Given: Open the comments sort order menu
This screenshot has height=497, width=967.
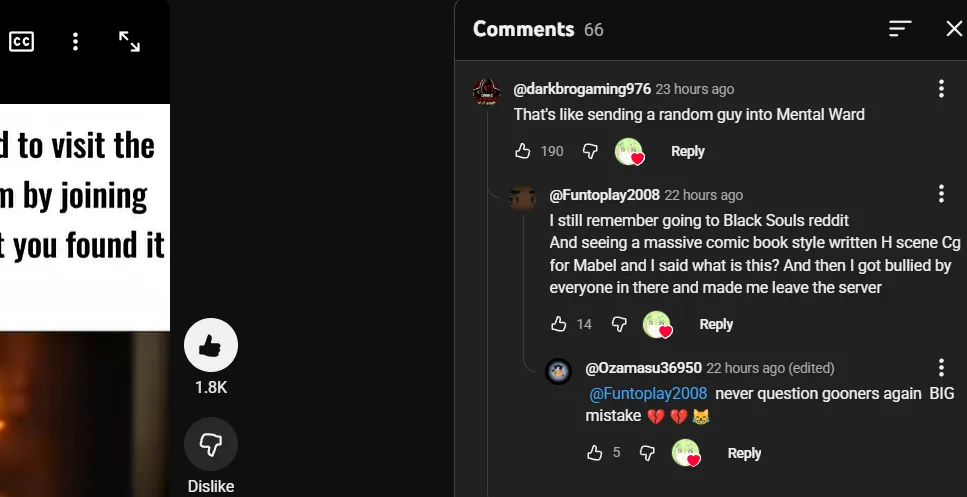Looking at the screenshot, I should 900,29.
